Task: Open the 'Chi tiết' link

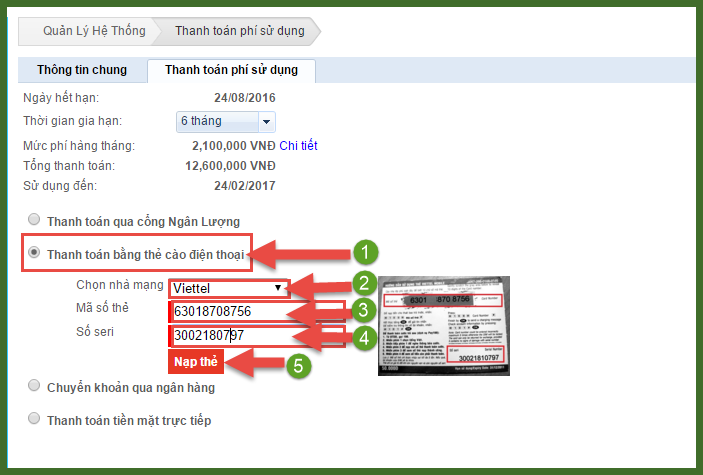Action: [298, 146]
